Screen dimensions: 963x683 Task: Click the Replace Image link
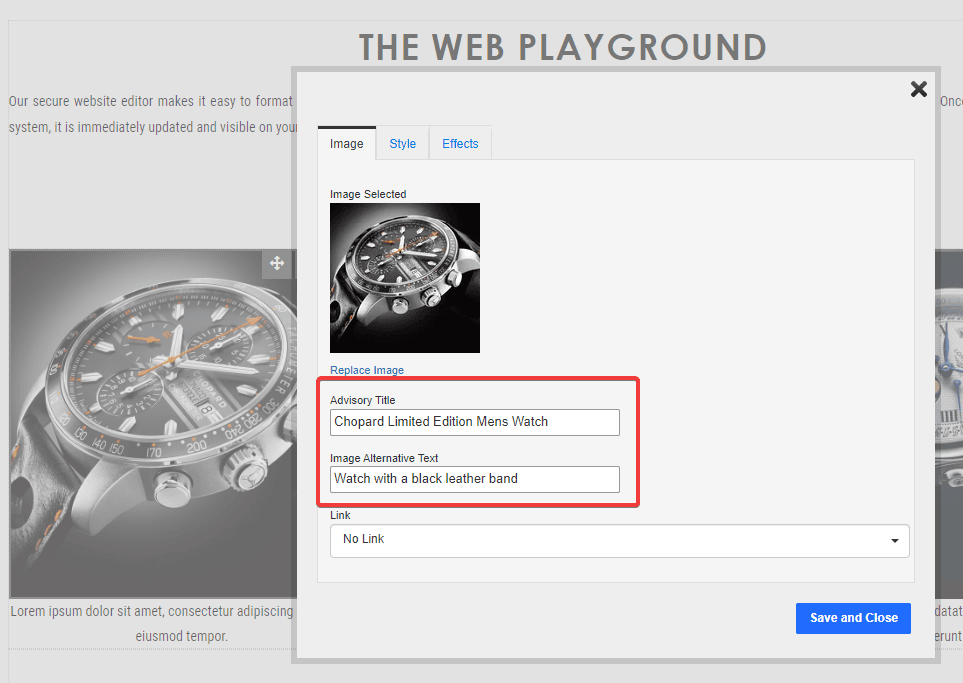[366, 369]
